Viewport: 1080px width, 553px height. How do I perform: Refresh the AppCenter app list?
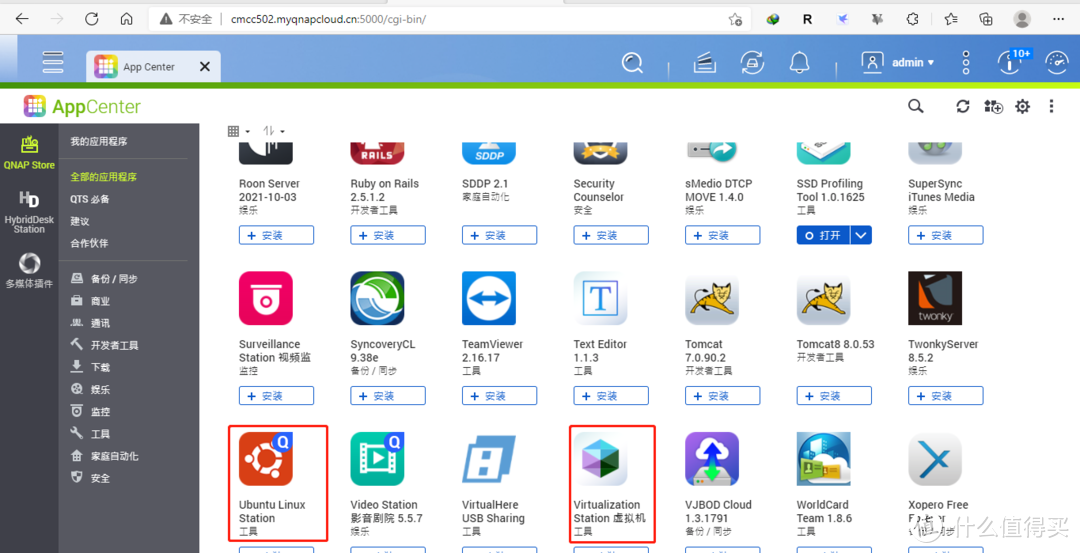tap(962, 106)
